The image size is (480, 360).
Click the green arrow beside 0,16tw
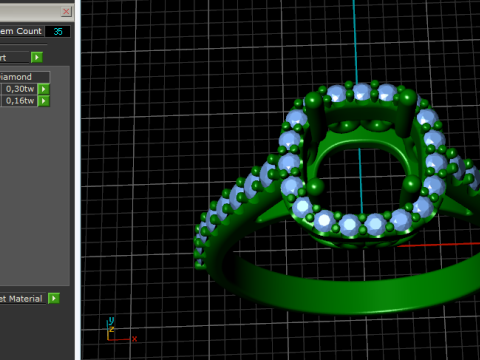tap(44, 101)
